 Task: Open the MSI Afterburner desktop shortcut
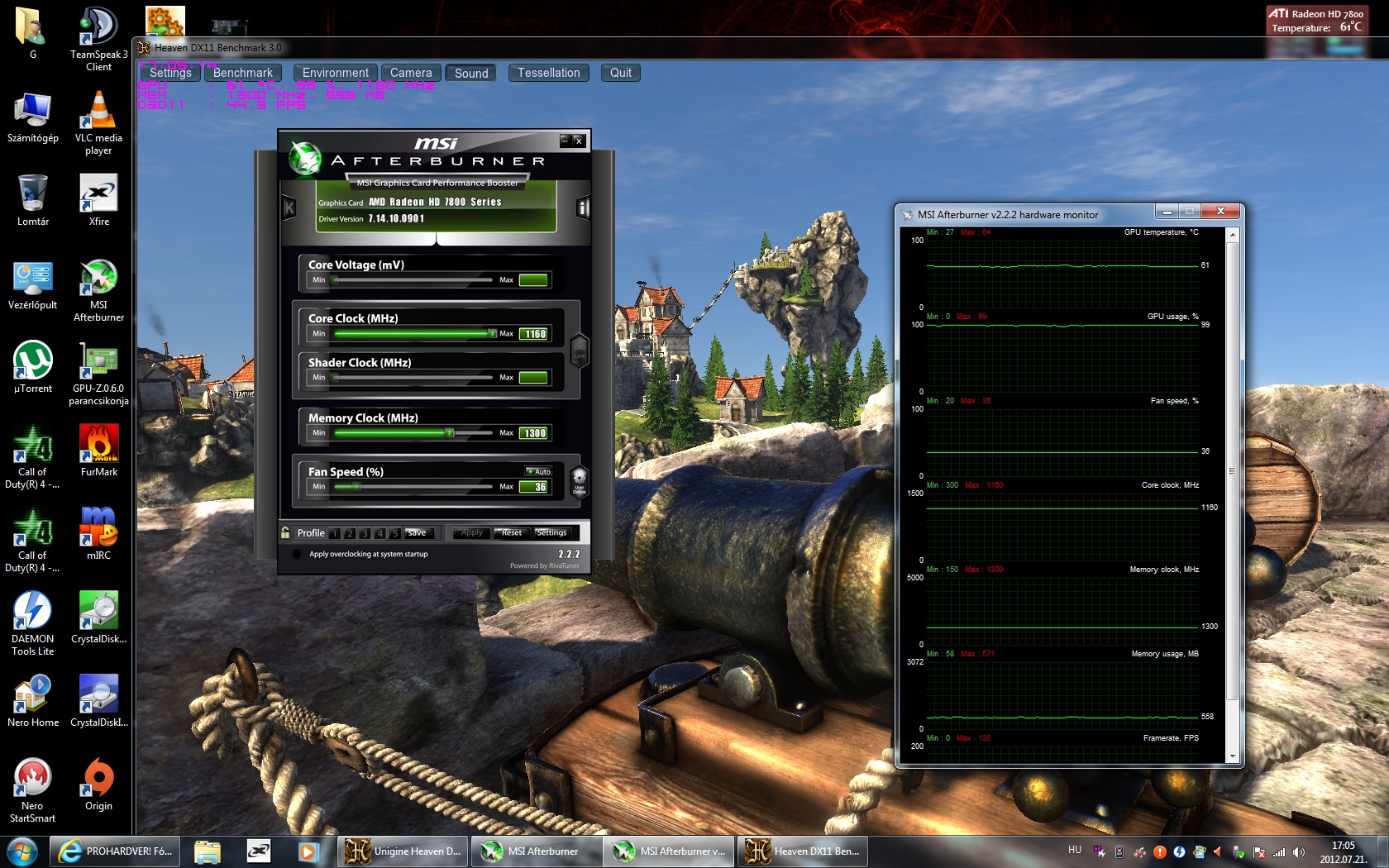pos(98,289)
